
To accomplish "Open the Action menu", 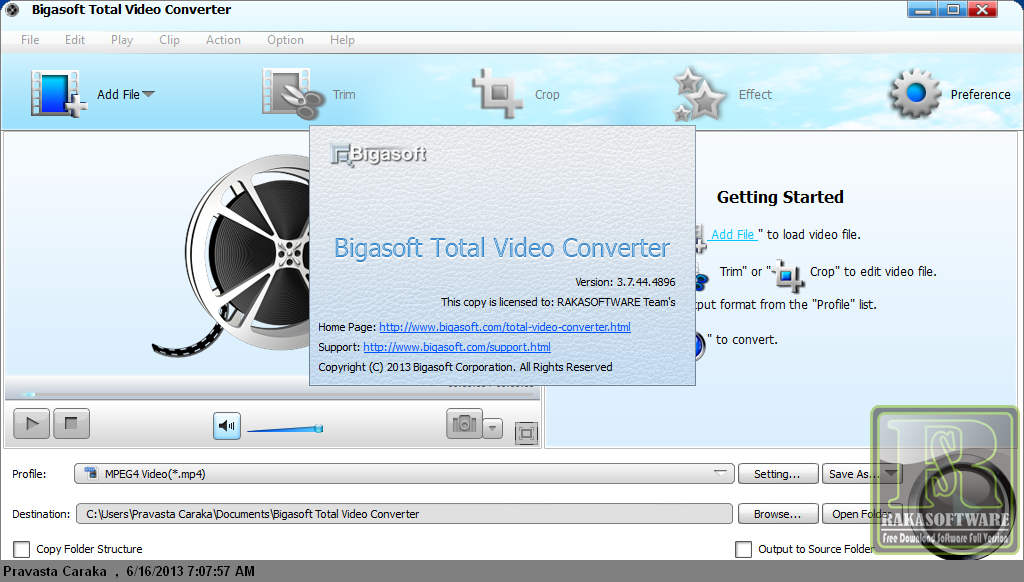I will tap(223, 40).
